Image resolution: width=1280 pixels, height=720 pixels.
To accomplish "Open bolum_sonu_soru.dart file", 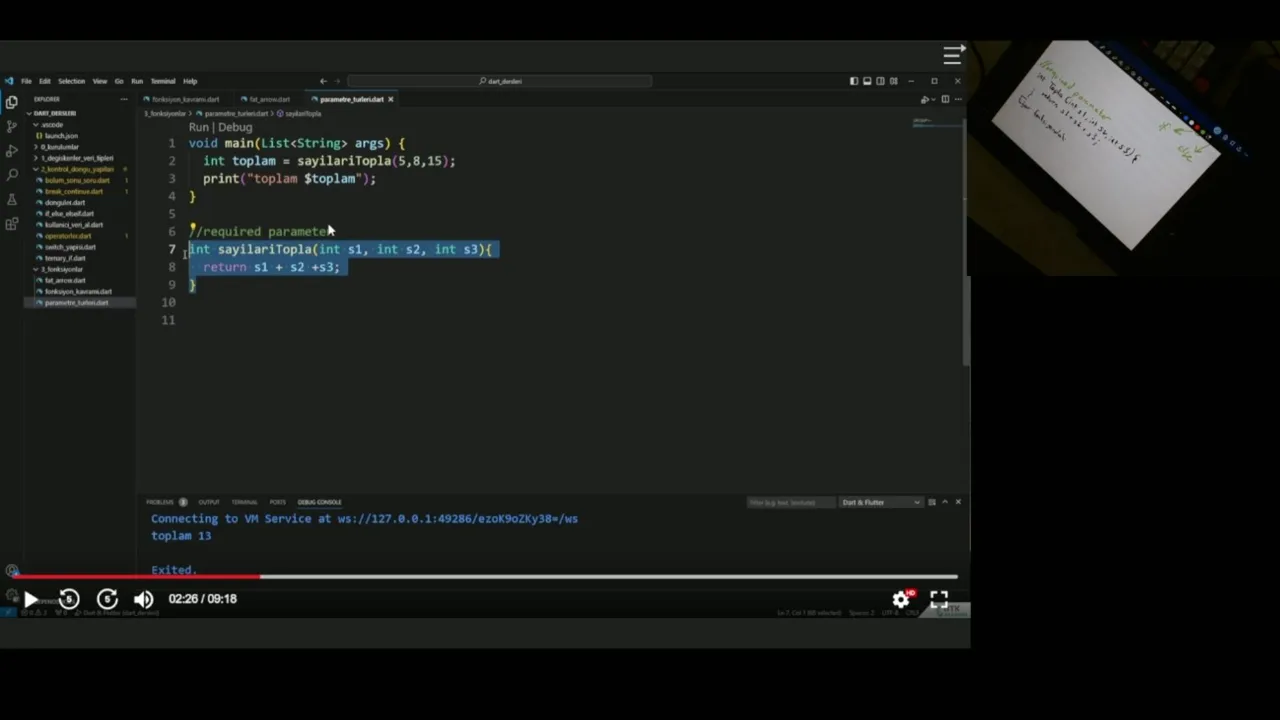I will [77, 180].
